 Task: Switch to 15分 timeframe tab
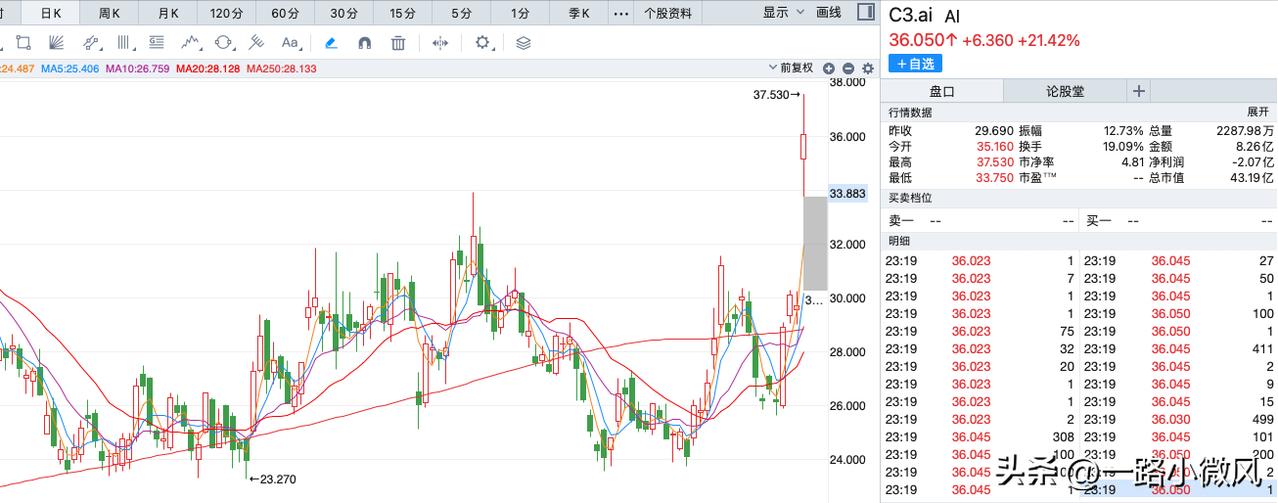(403, 13)
